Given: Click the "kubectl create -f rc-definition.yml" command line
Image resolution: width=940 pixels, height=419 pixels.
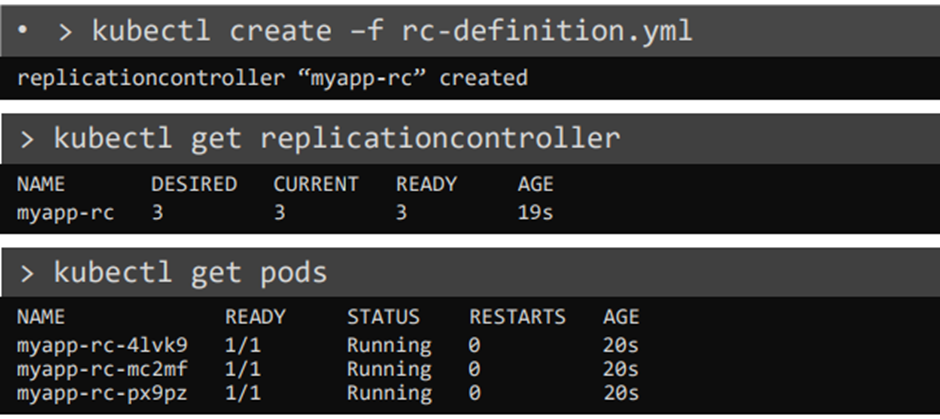Looking at the screenshot, I should coord(392,31).
